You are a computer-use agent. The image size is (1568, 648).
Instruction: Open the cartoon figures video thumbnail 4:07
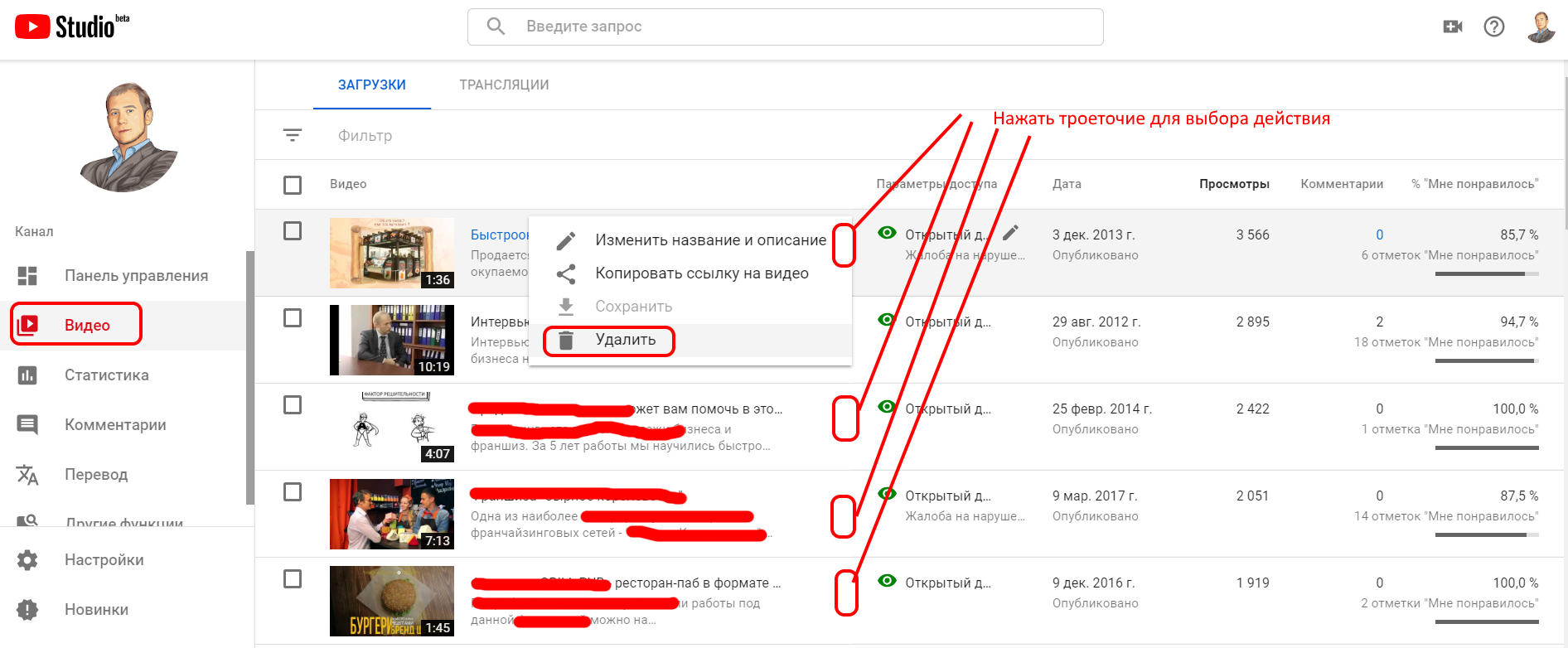click(392, 427)
